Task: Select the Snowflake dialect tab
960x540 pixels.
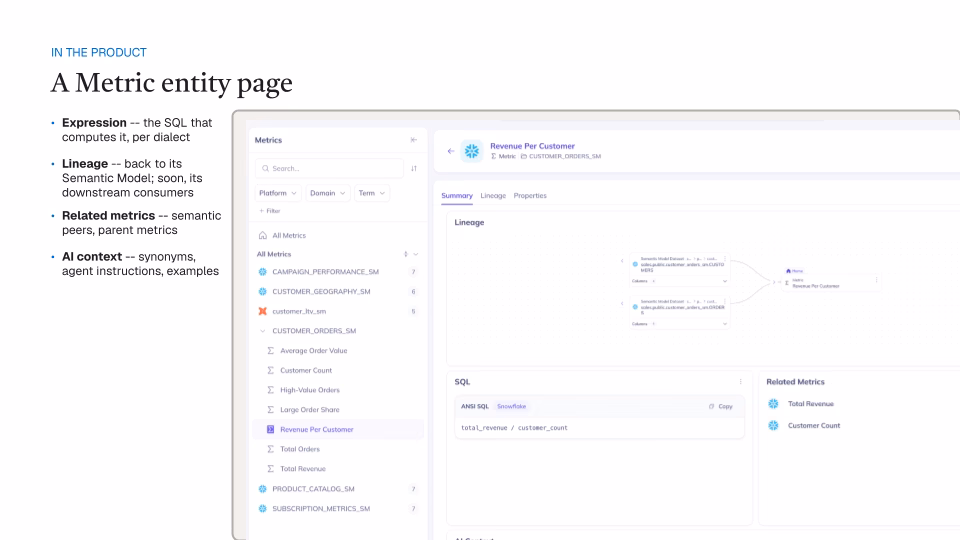Action: coord(511,406)
